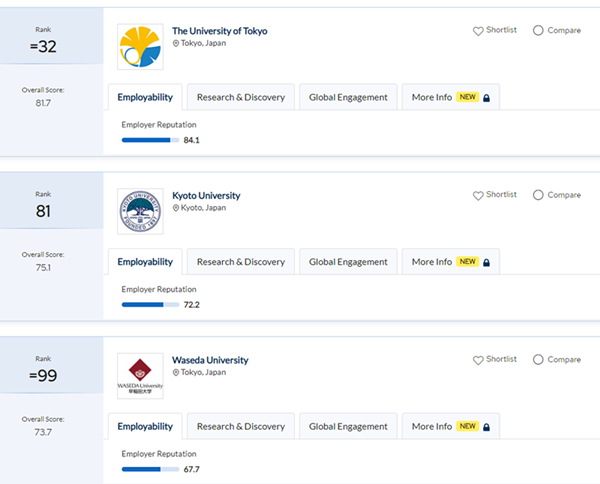
Task: Click the NEW badge on Waseda's More Info
Action: [467, 426]
